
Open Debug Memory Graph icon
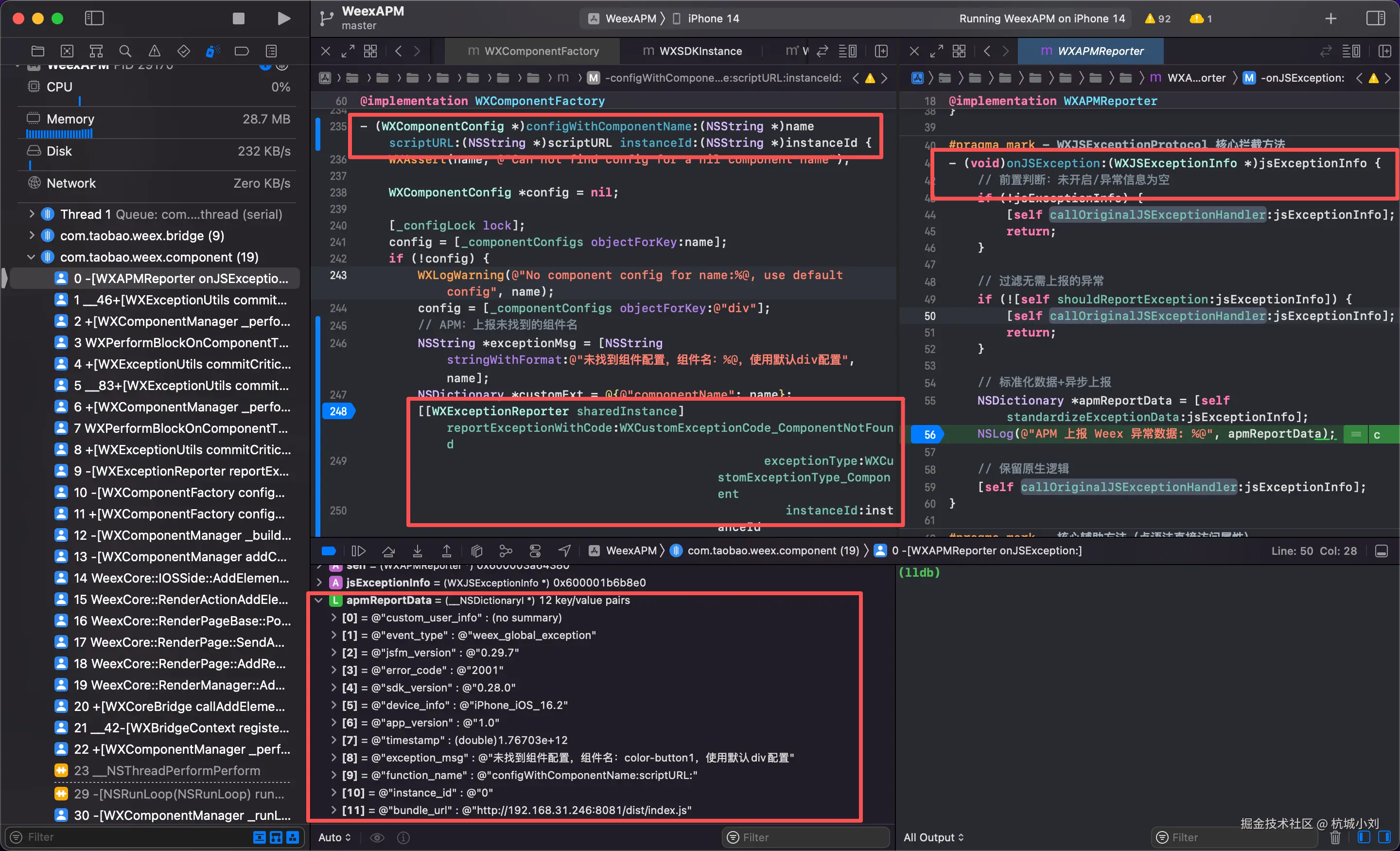click(506, 551)
